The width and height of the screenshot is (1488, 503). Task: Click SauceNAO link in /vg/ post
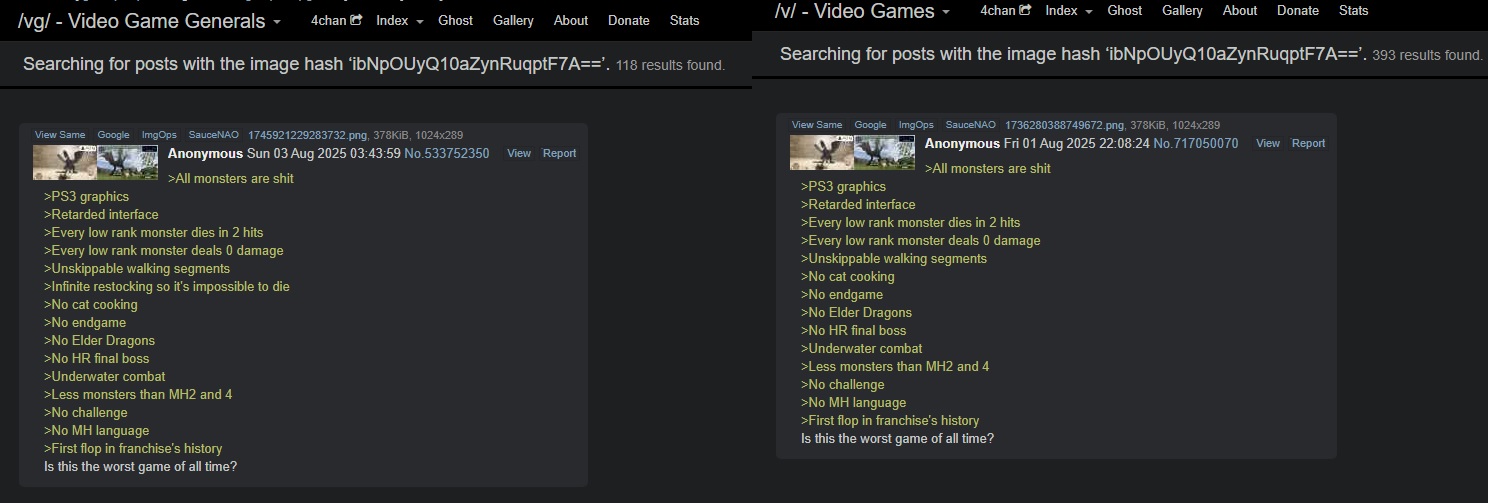pos(214,135)
